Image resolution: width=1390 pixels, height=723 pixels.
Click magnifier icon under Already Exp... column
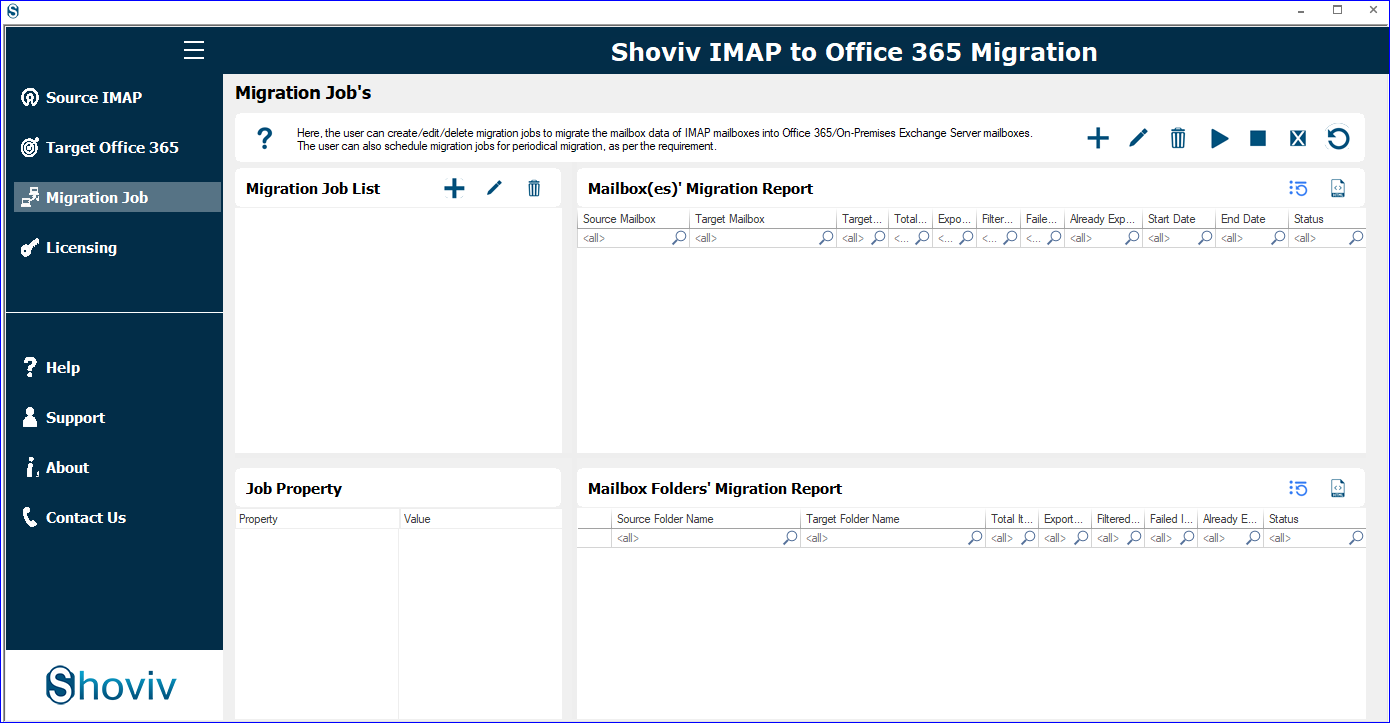pyautogui.click(x=1133, y=238)
